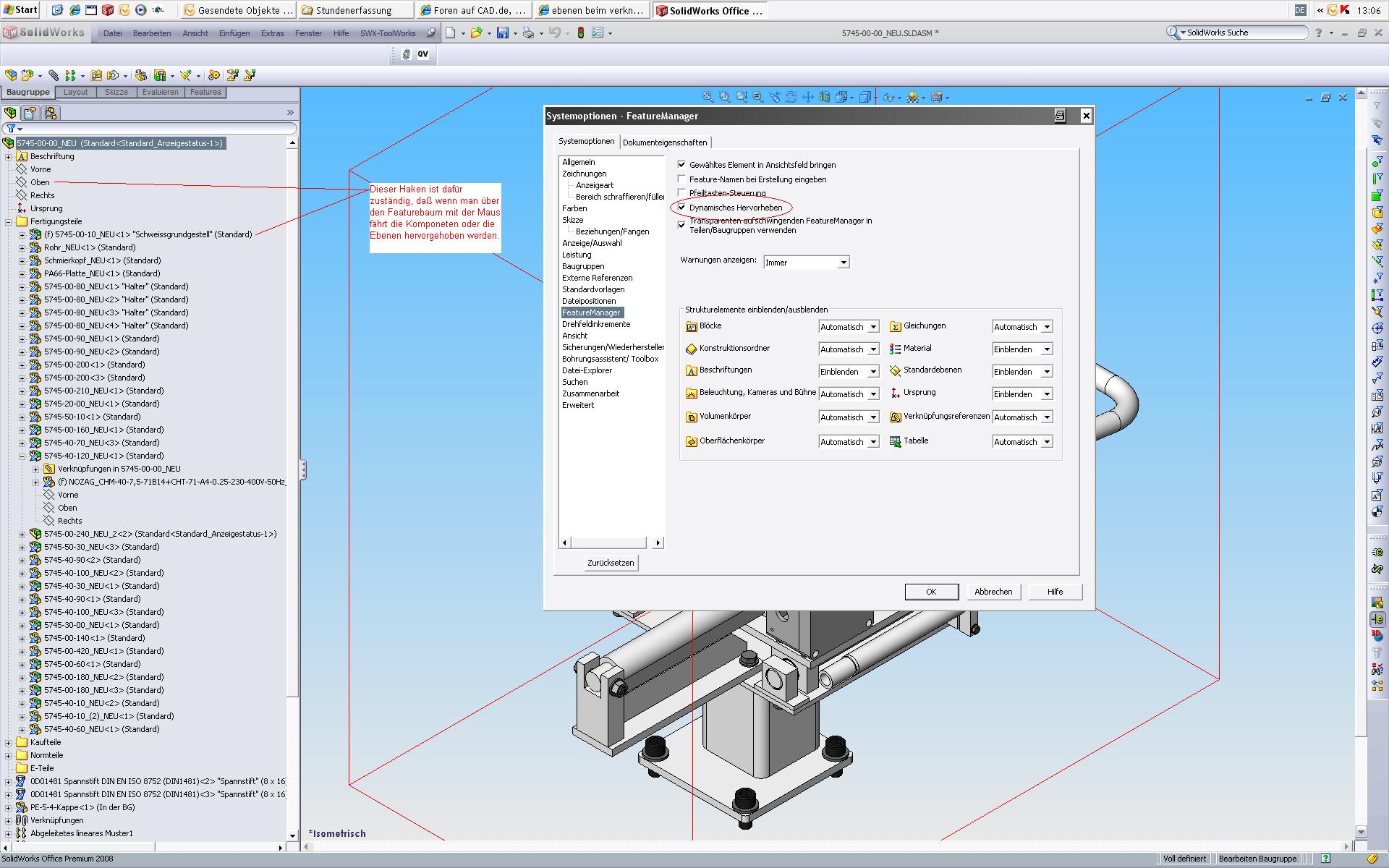This screenshot has width=1389, height=868.
Task: Click the paperclip Mate icon
Action: 54,75
